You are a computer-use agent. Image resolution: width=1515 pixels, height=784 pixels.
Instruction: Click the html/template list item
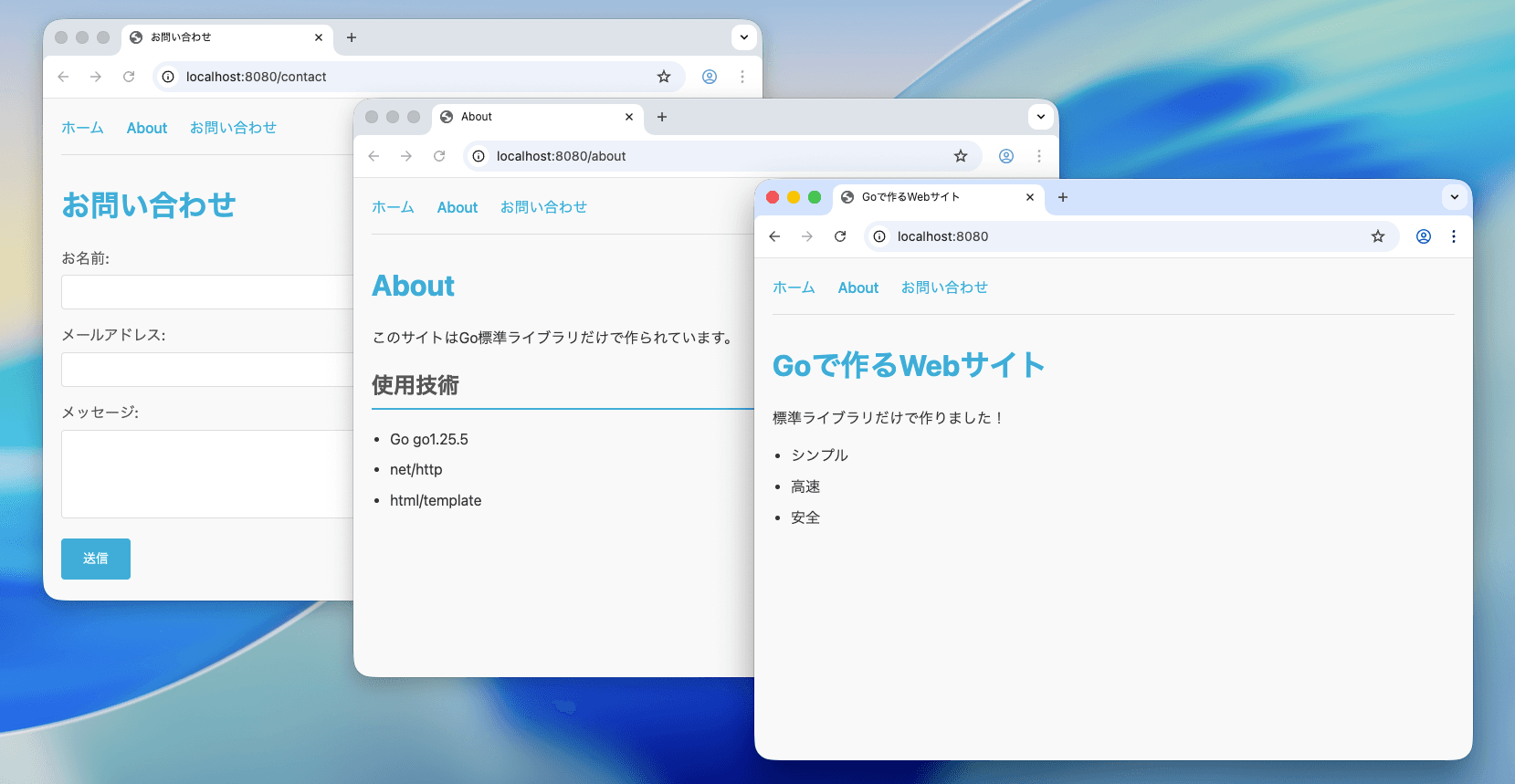(x=436, y=500)
